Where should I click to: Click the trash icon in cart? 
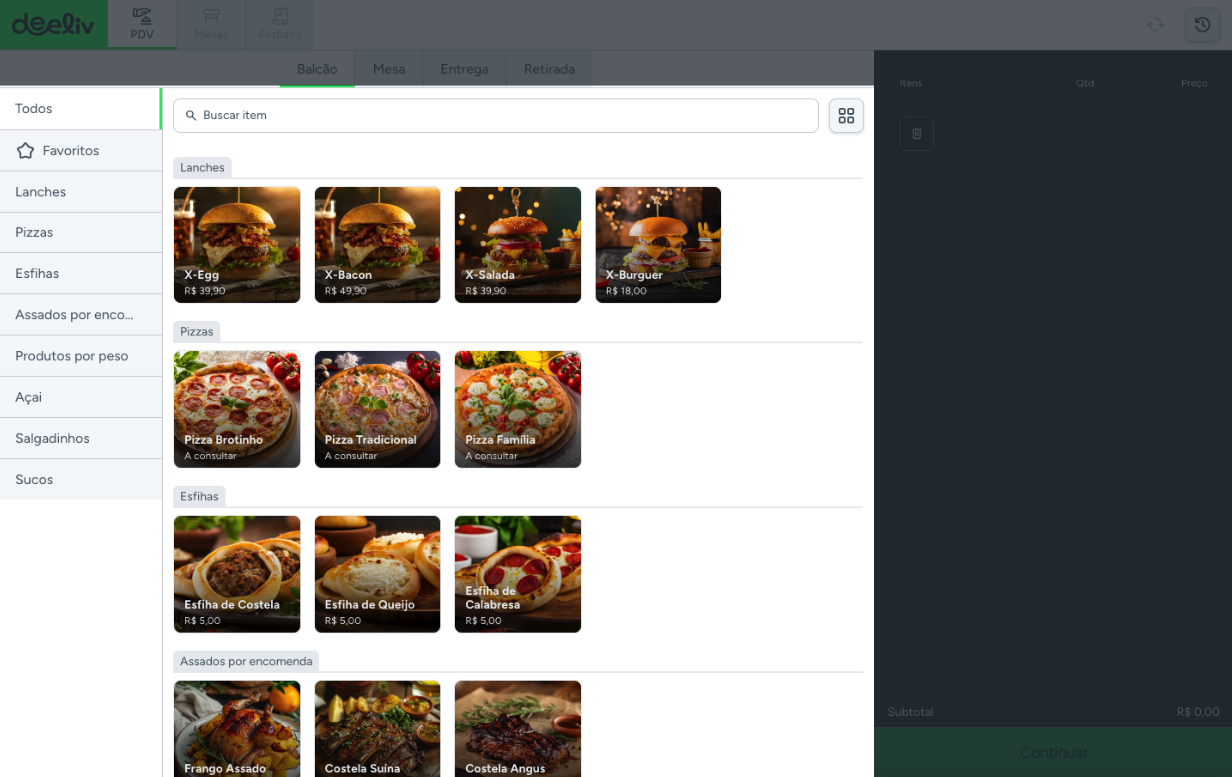[916, 134]
